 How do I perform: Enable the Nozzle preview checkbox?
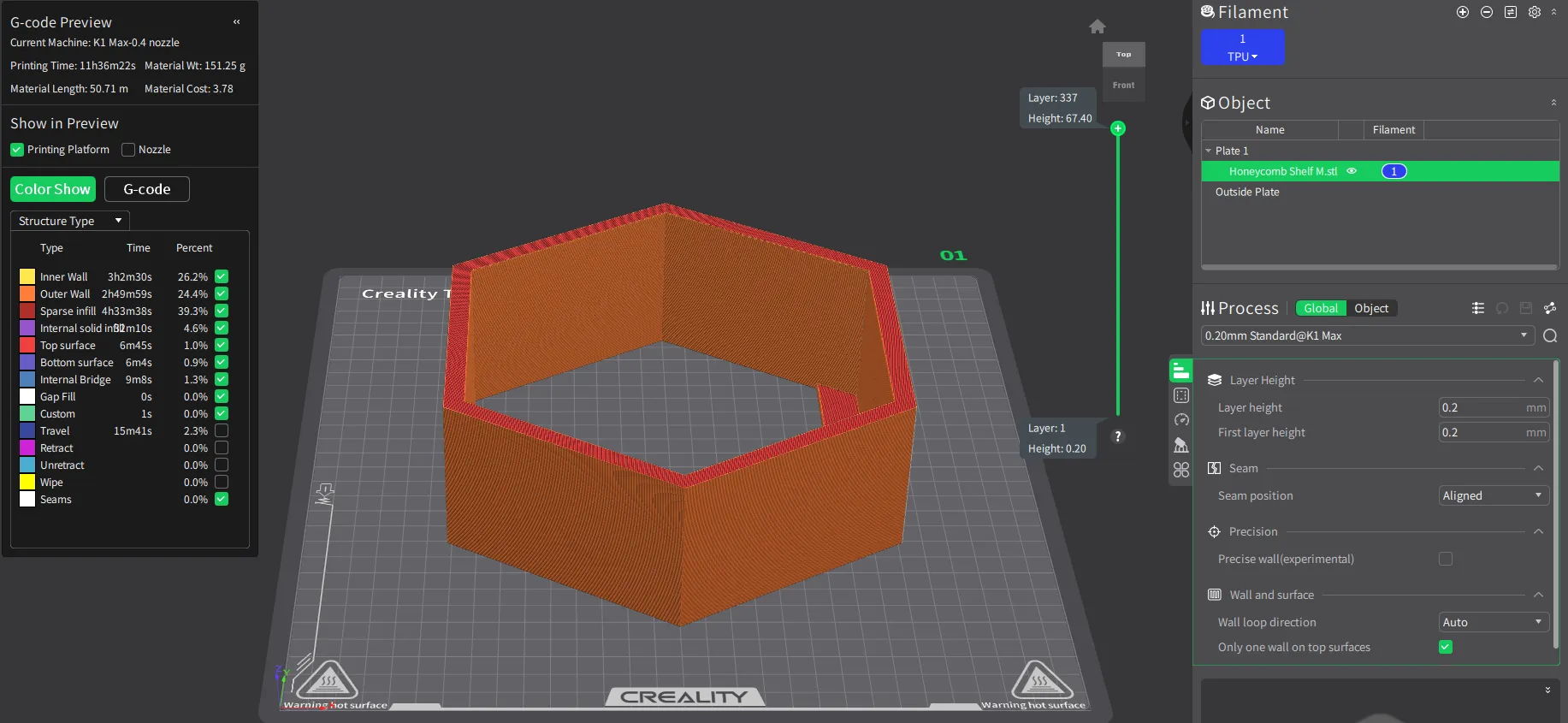point(128,150)
